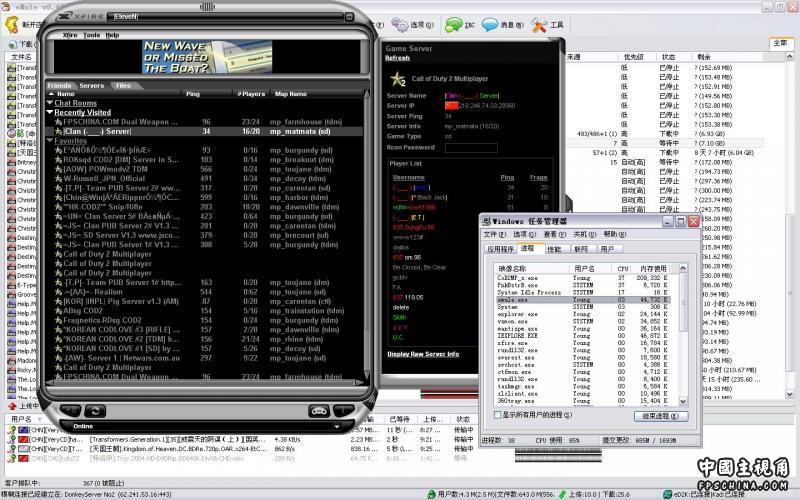Collapse the Recently Visited group
The image size is (800, 500).
click(x=49, y=112)
